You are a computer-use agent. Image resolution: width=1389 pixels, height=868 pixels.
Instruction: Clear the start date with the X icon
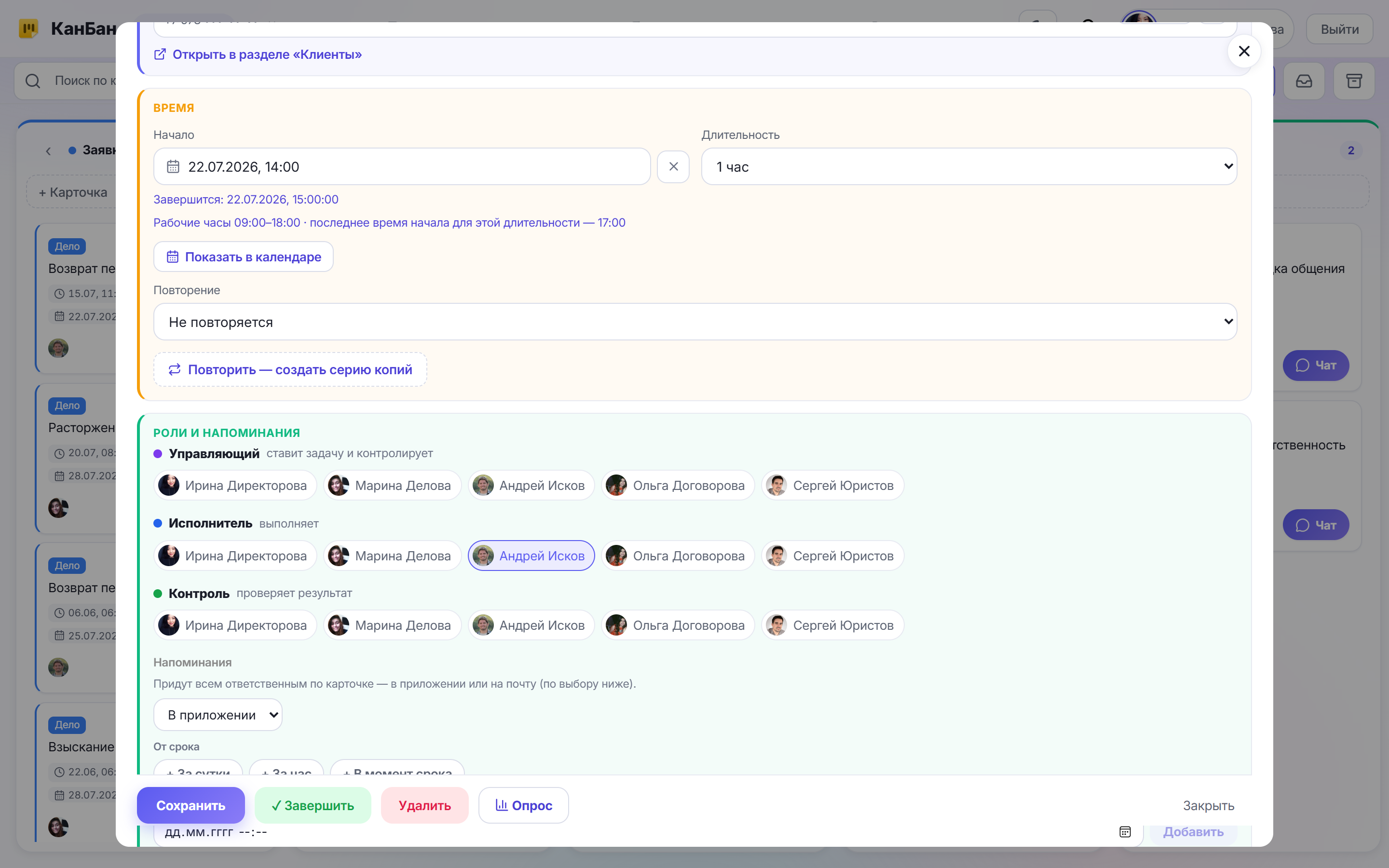pos(673,166)
